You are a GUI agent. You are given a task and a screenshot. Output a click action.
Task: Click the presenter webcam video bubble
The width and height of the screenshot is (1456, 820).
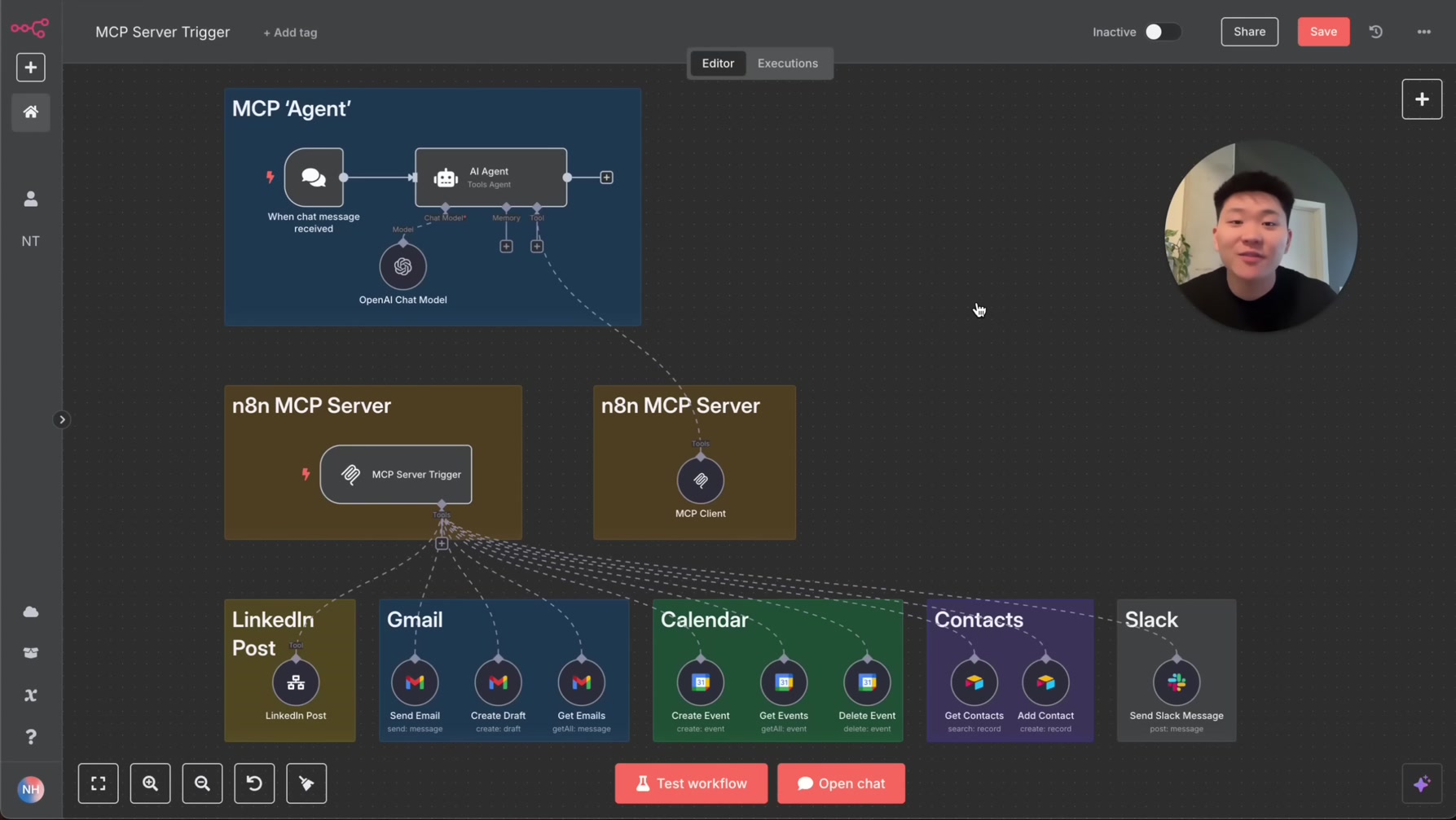coord(1260,236)
